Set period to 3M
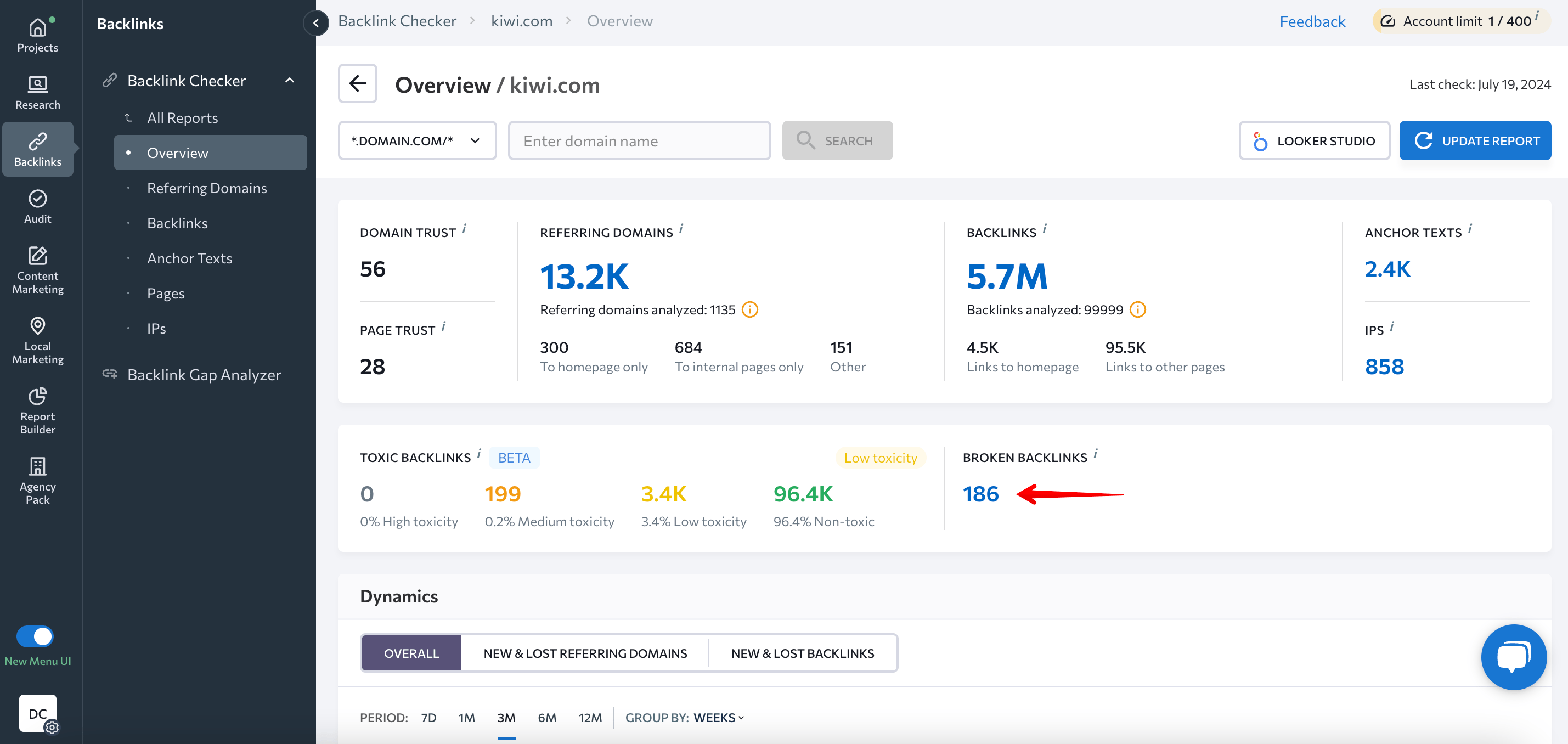The height and width of the screenshot is (744, 1568). [506, 717]
